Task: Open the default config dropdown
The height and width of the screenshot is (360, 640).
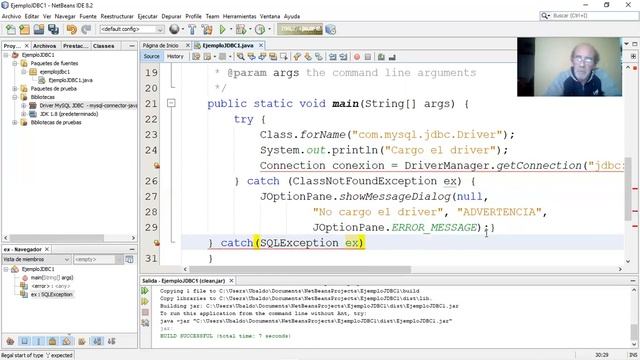Action: point(160,29)
